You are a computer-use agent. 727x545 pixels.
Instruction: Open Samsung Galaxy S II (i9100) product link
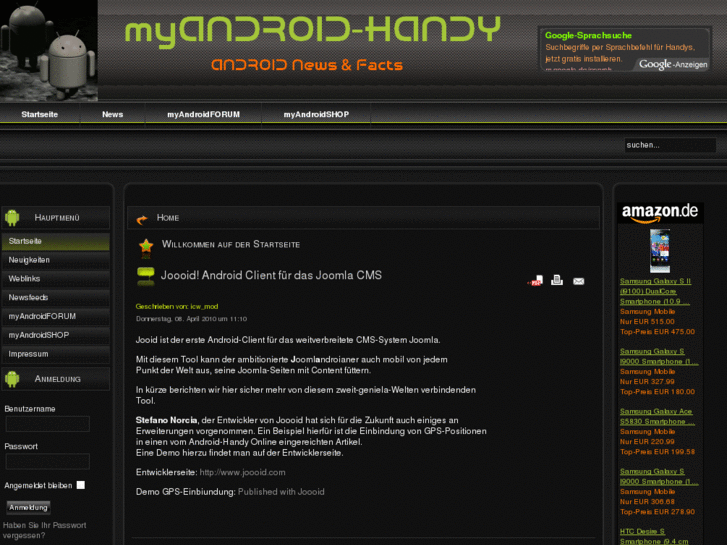(x=655, y=291)
